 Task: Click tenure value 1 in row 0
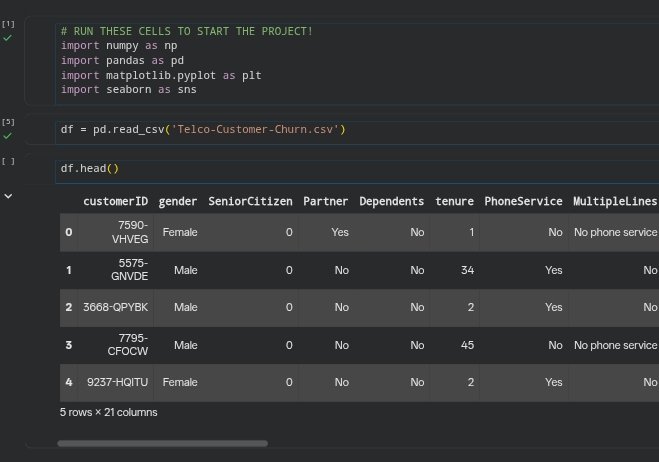point(472,232)
